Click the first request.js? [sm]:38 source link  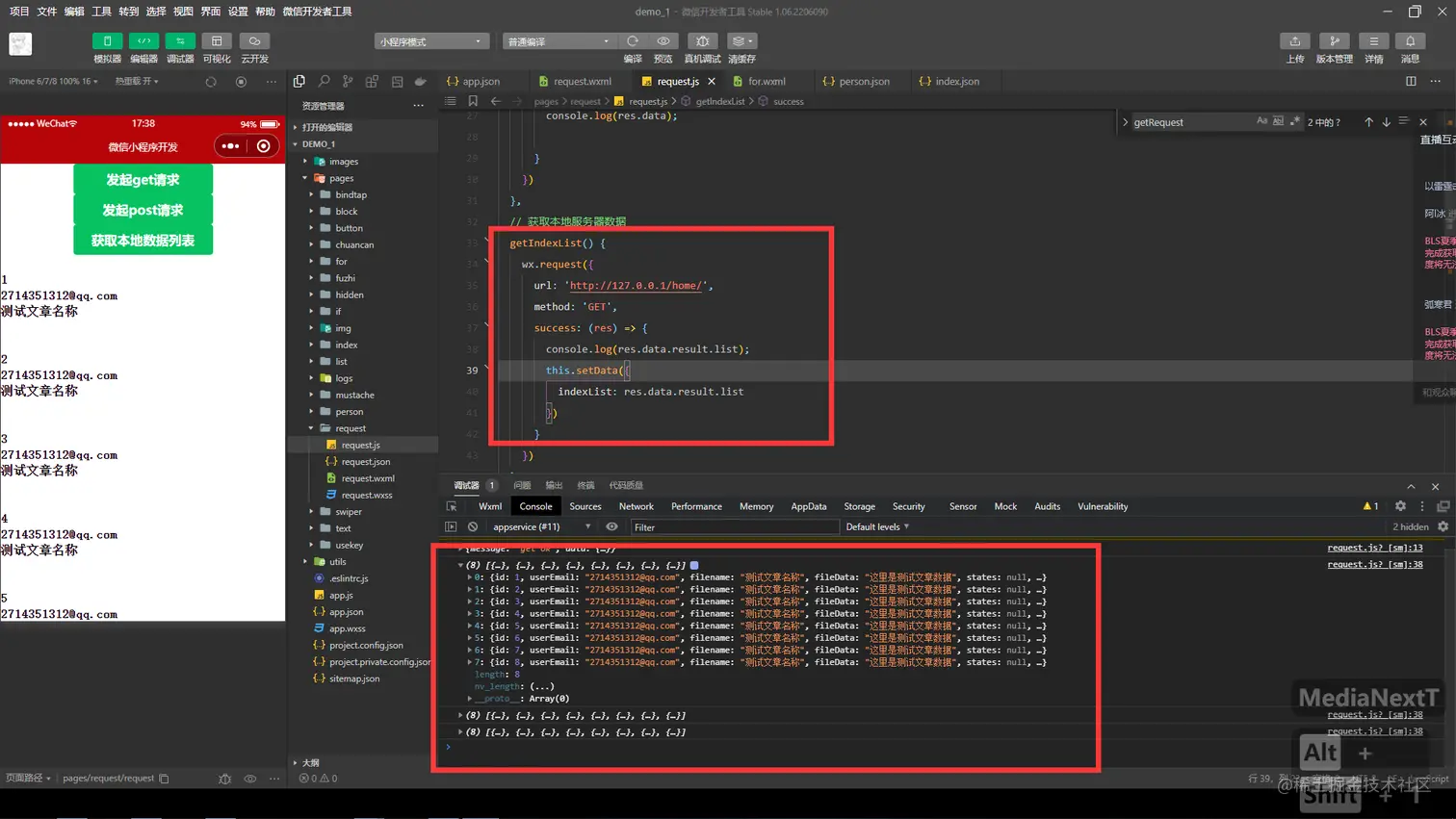1374,565
